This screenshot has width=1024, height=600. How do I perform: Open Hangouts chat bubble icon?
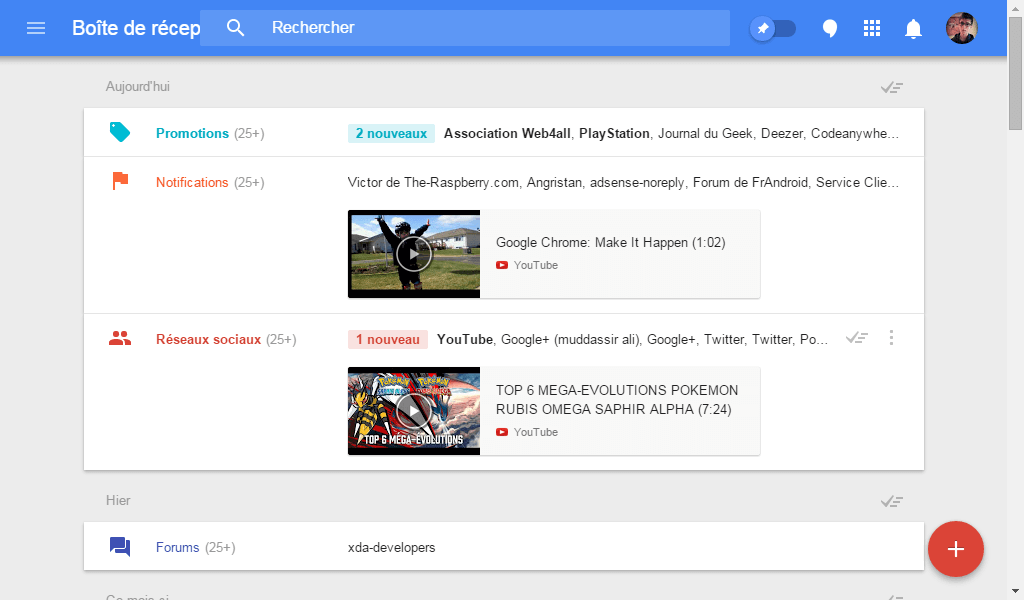(829, 29)
